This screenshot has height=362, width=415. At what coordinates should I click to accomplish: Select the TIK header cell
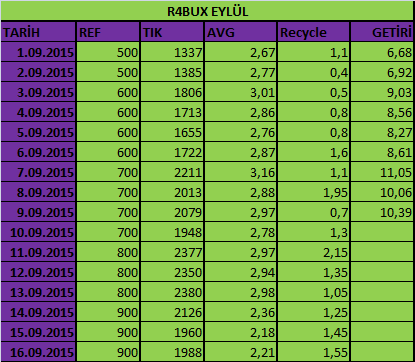click(x=172, y=32)
